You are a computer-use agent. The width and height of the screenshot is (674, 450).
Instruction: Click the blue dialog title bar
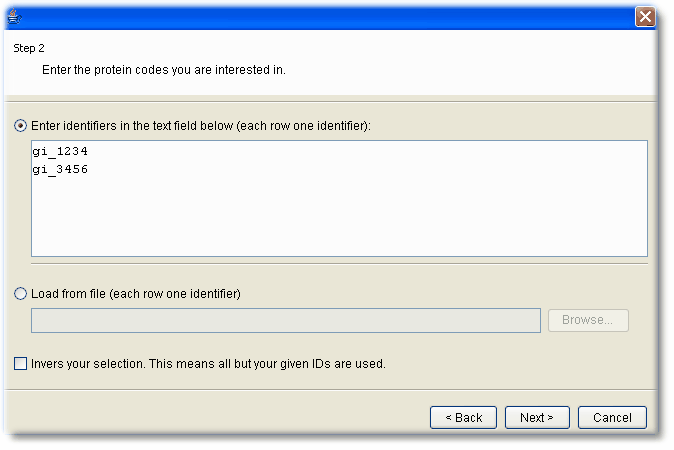click(x=327, y=17)
